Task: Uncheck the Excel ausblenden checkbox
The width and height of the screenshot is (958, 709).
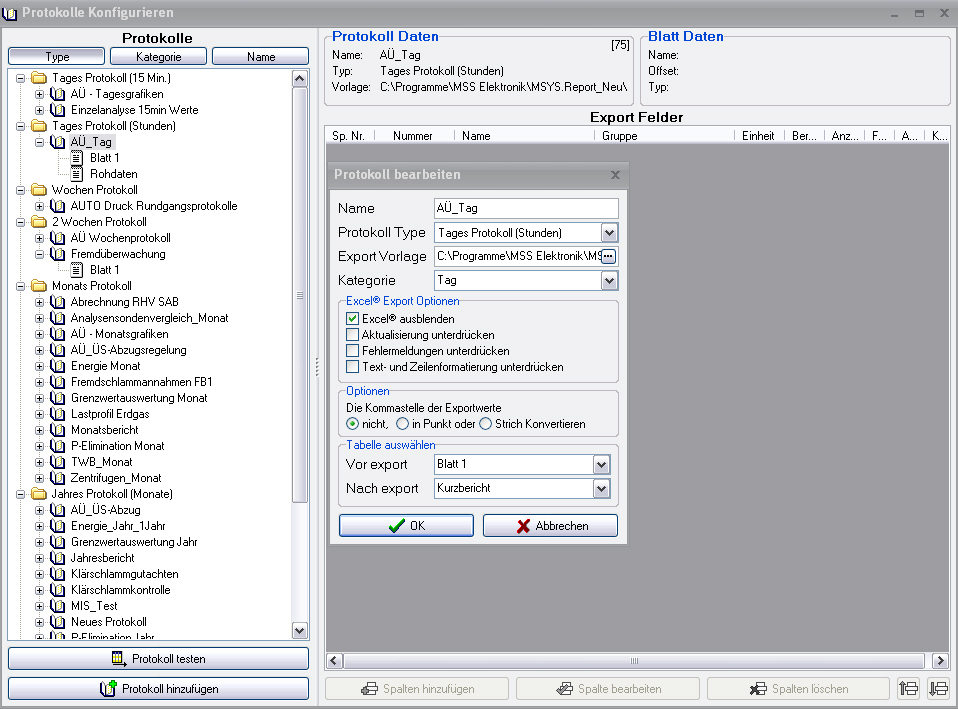Action: 353,318
